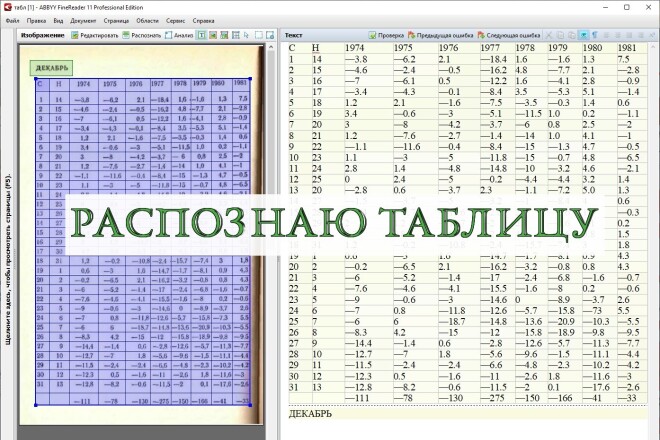Click the Распознать recognize button
660x440 pixels.
(142, 35)
